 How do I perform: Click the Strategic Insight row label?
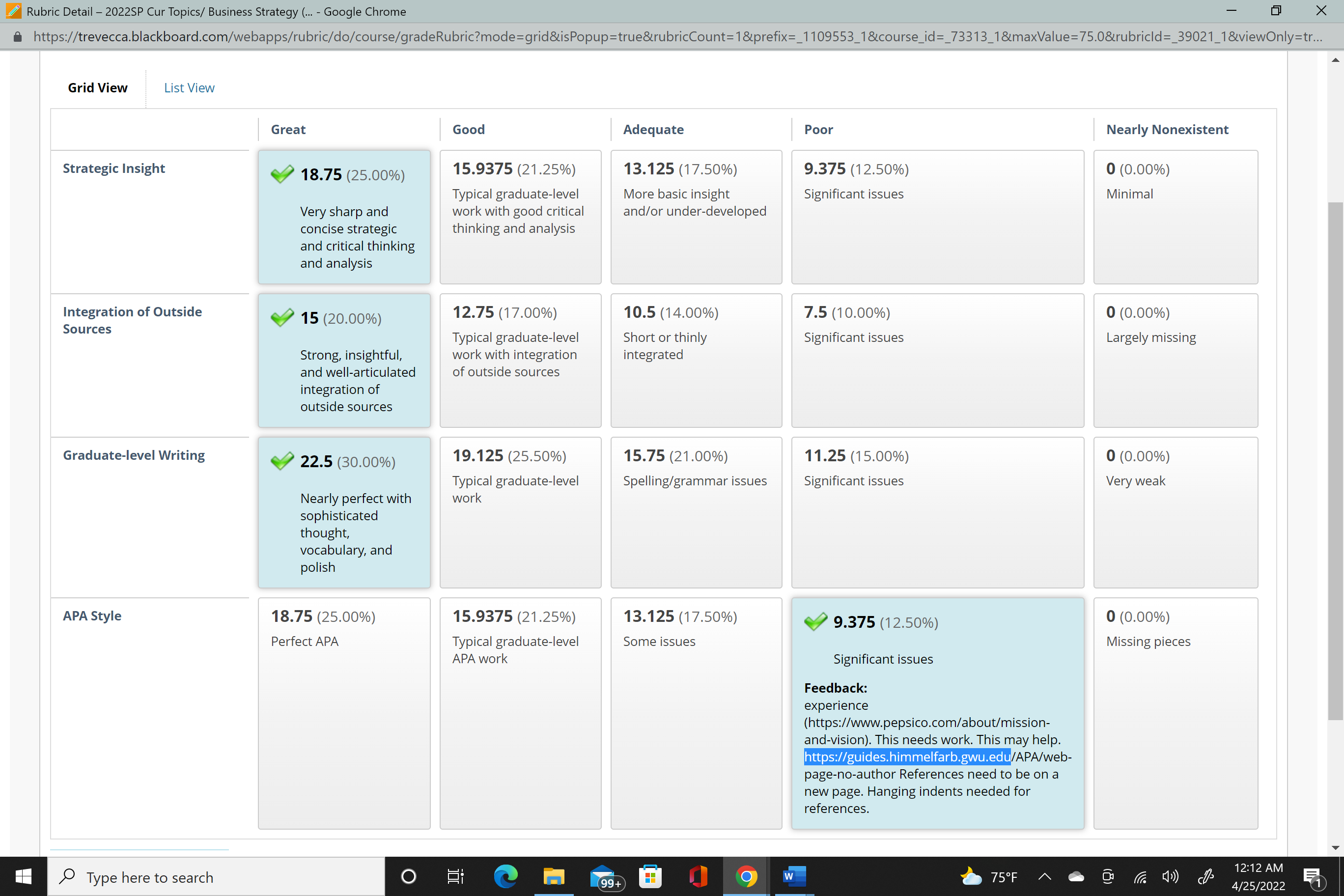coord(113,168)
